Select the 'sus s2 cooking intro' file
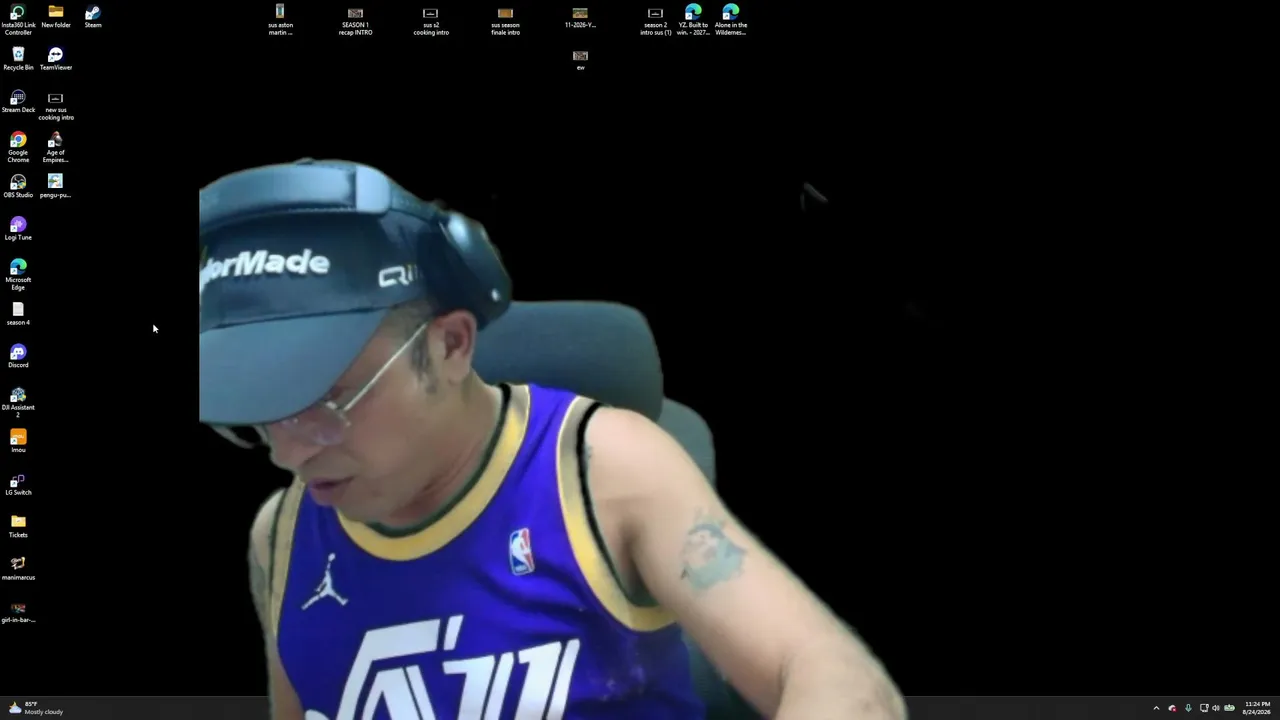 point(431,20)
